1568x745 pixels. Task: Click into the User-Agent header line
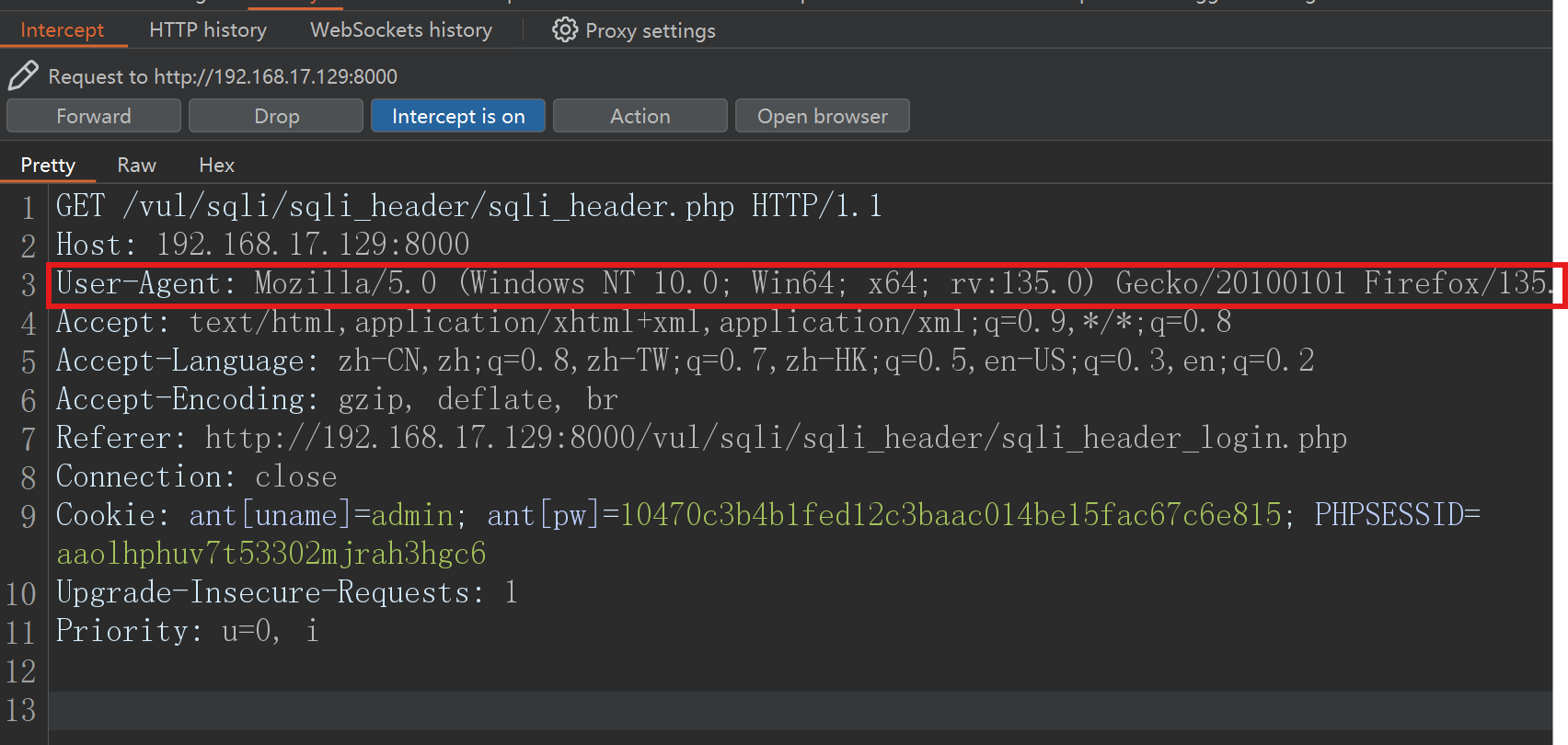pyautogui.click(x=644, y=283)
